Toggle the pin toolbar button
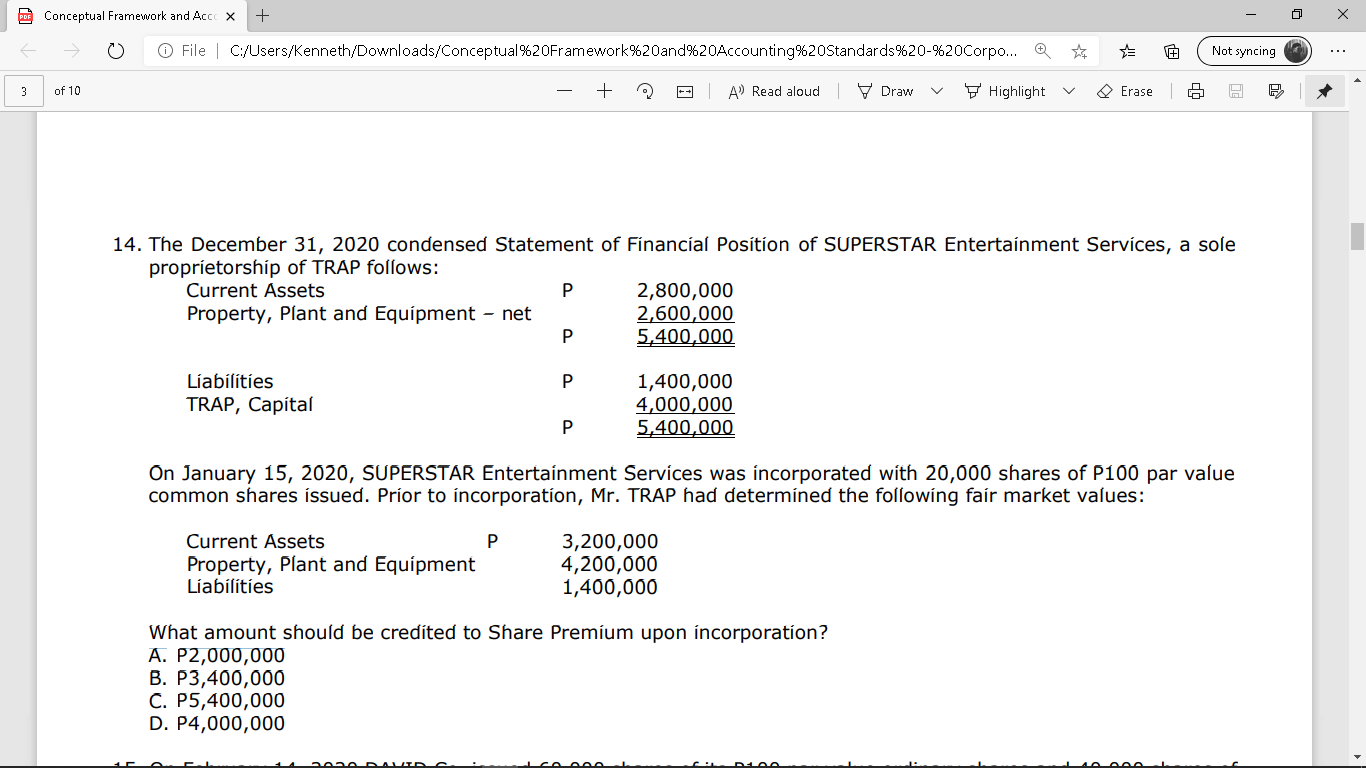The image size is (1366, 768). pos(1325,91)
